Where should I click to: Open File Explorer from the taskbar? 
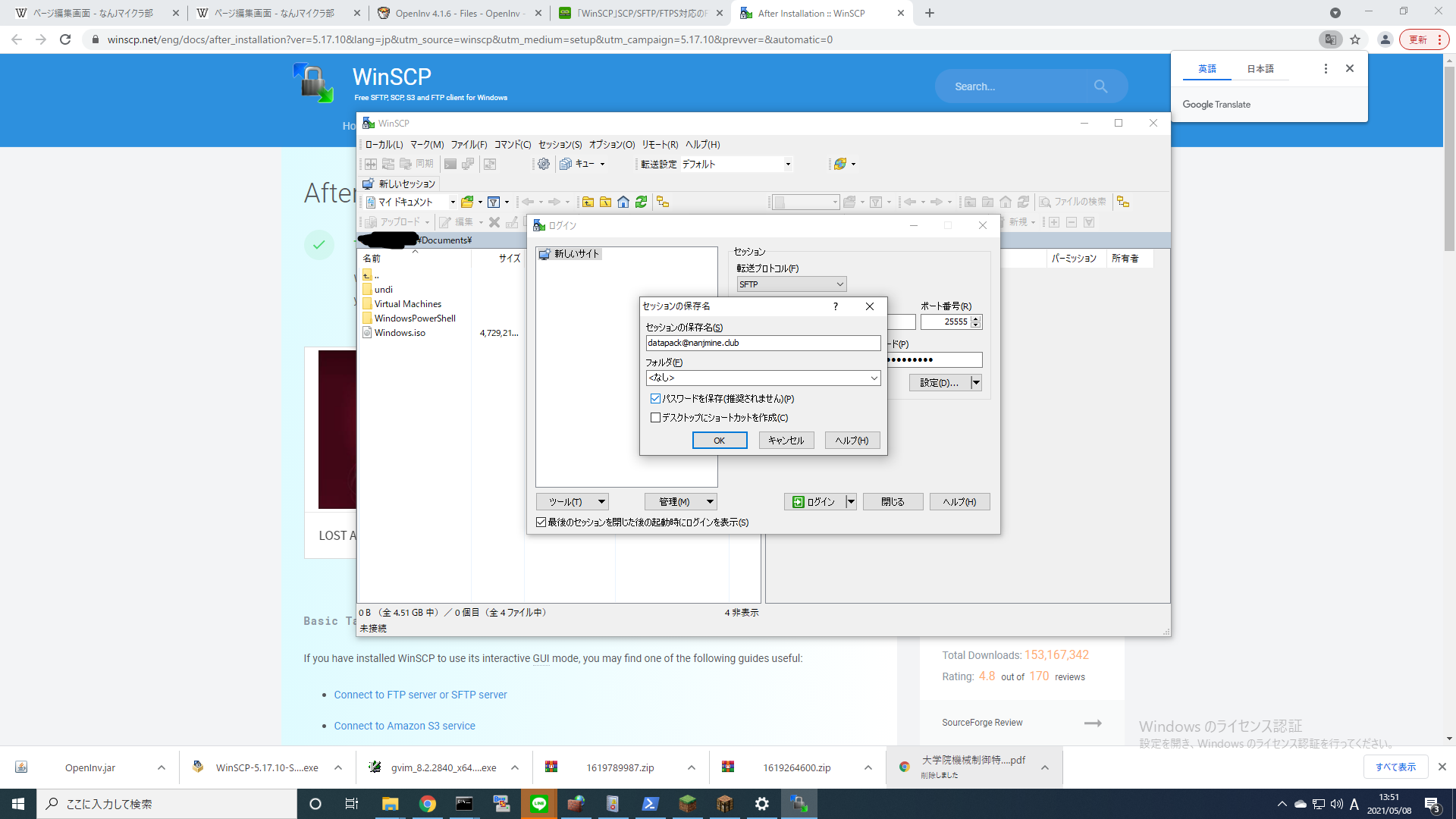[x=391, y=804]
